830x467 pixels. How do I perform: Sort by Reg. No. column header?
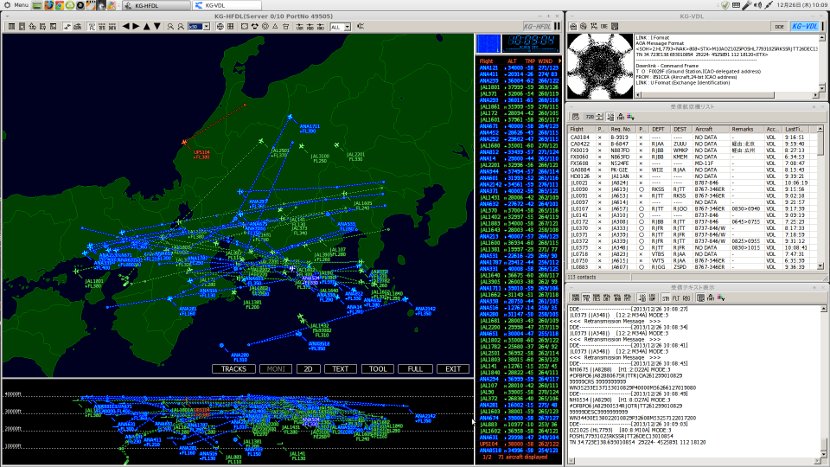pos(620,129)
